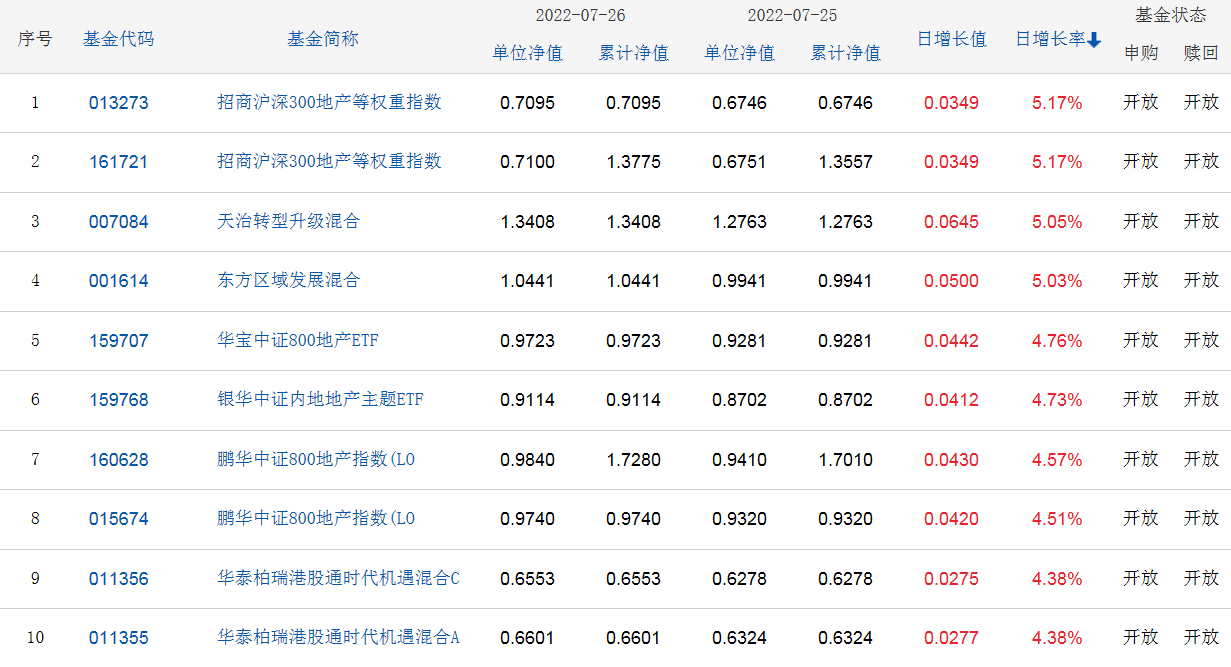This screenshot has width=1231, height=667.
Task: Click 申购 status 开放 for fund 159707
Action: coord(1141,340)
